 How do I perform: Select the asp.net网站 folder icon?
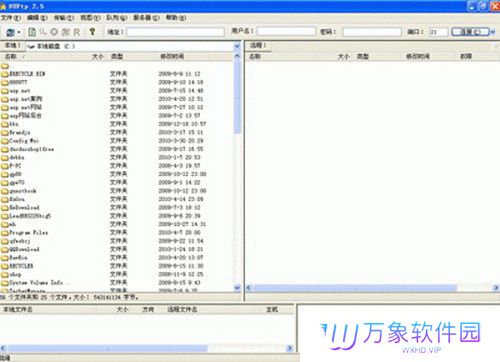coord(5,107)
